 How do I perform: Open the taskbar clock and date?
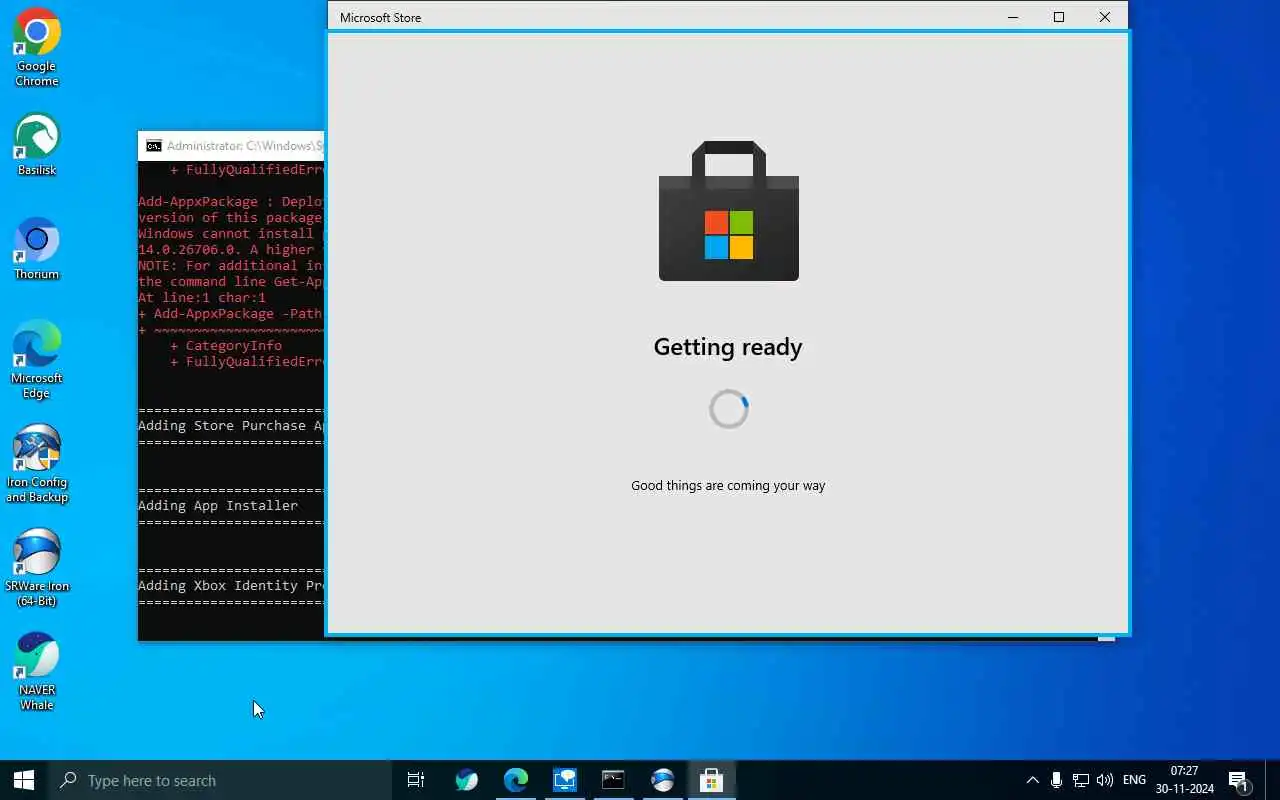tap(1184, 780)
